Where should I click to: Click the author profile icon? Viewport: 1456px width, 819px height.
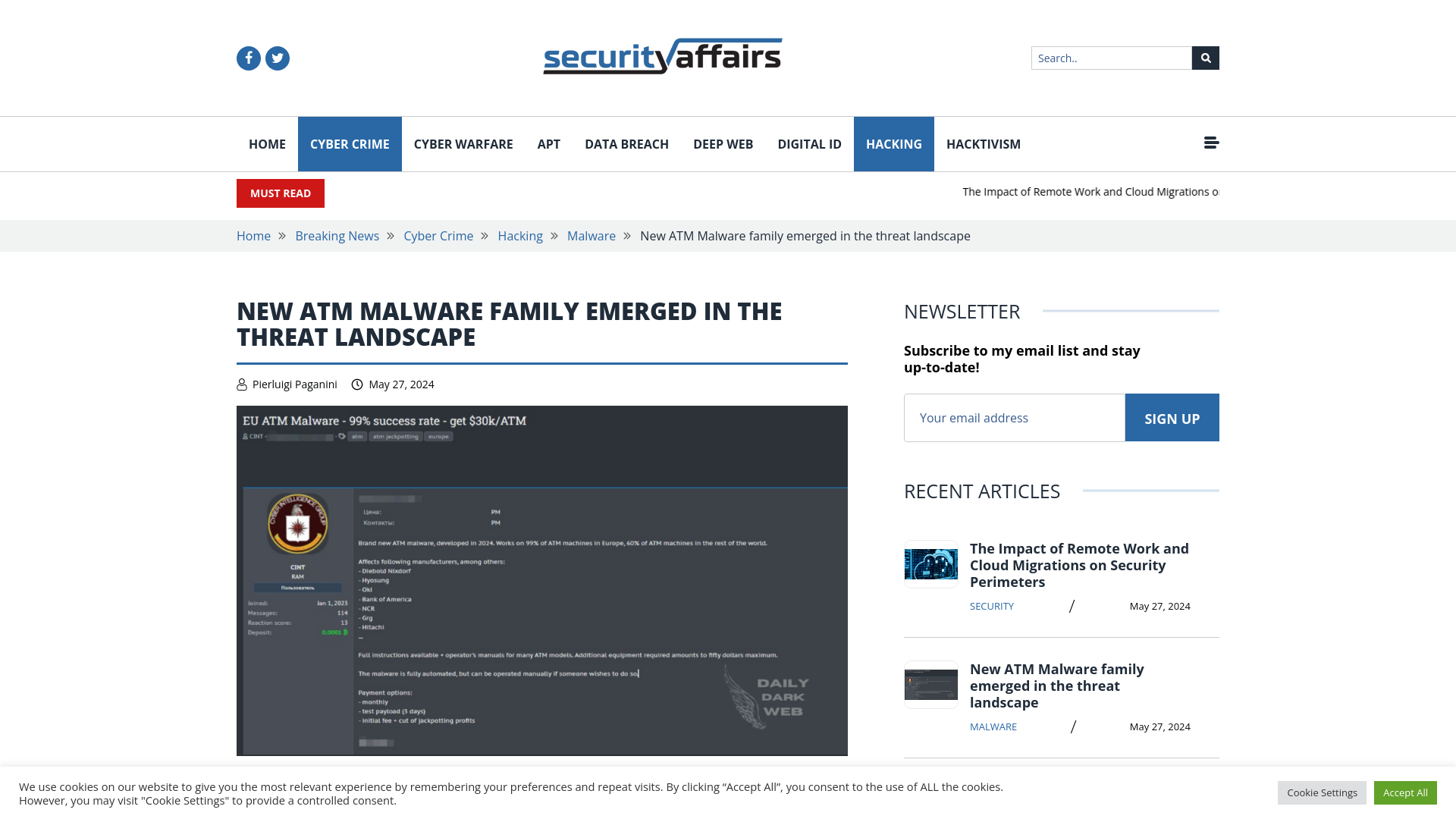pos(241,384)
